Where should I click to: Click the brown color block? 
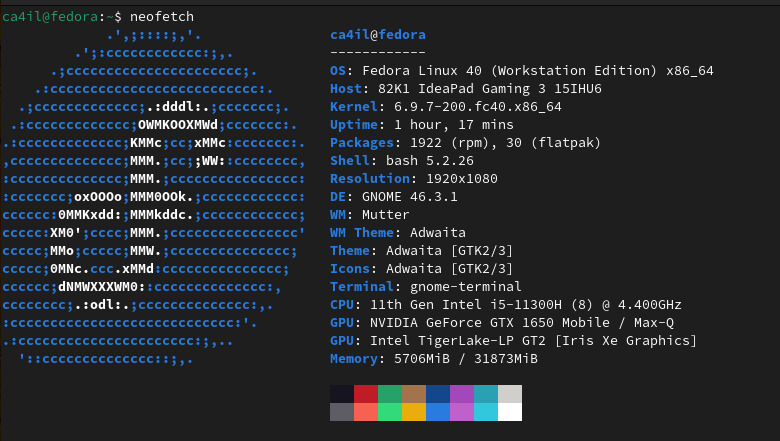pyautogui.click(x=414, y=394)
